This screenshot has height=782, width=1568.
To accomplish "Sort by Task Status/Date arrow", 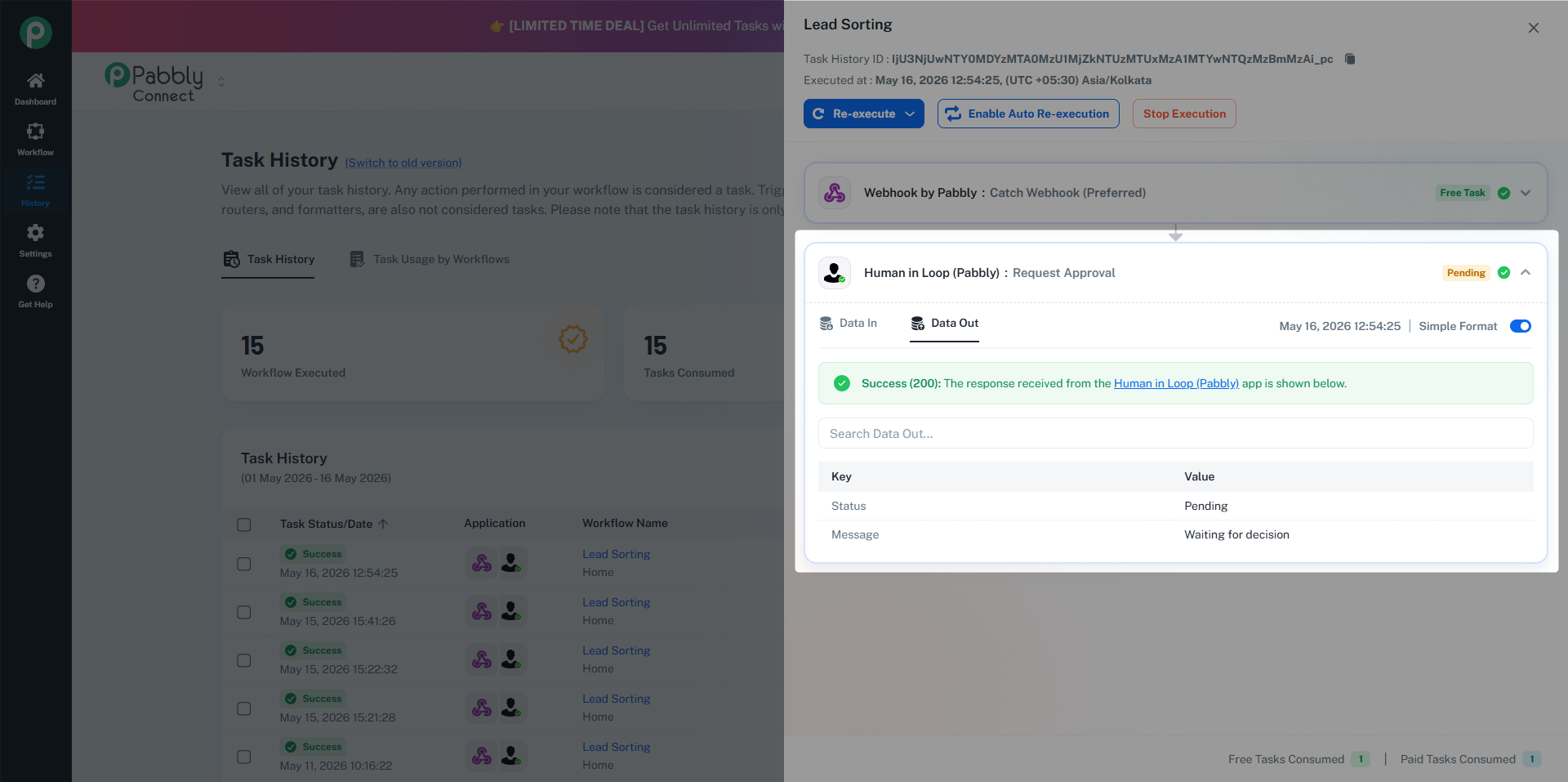I will [x=383, y=524].
